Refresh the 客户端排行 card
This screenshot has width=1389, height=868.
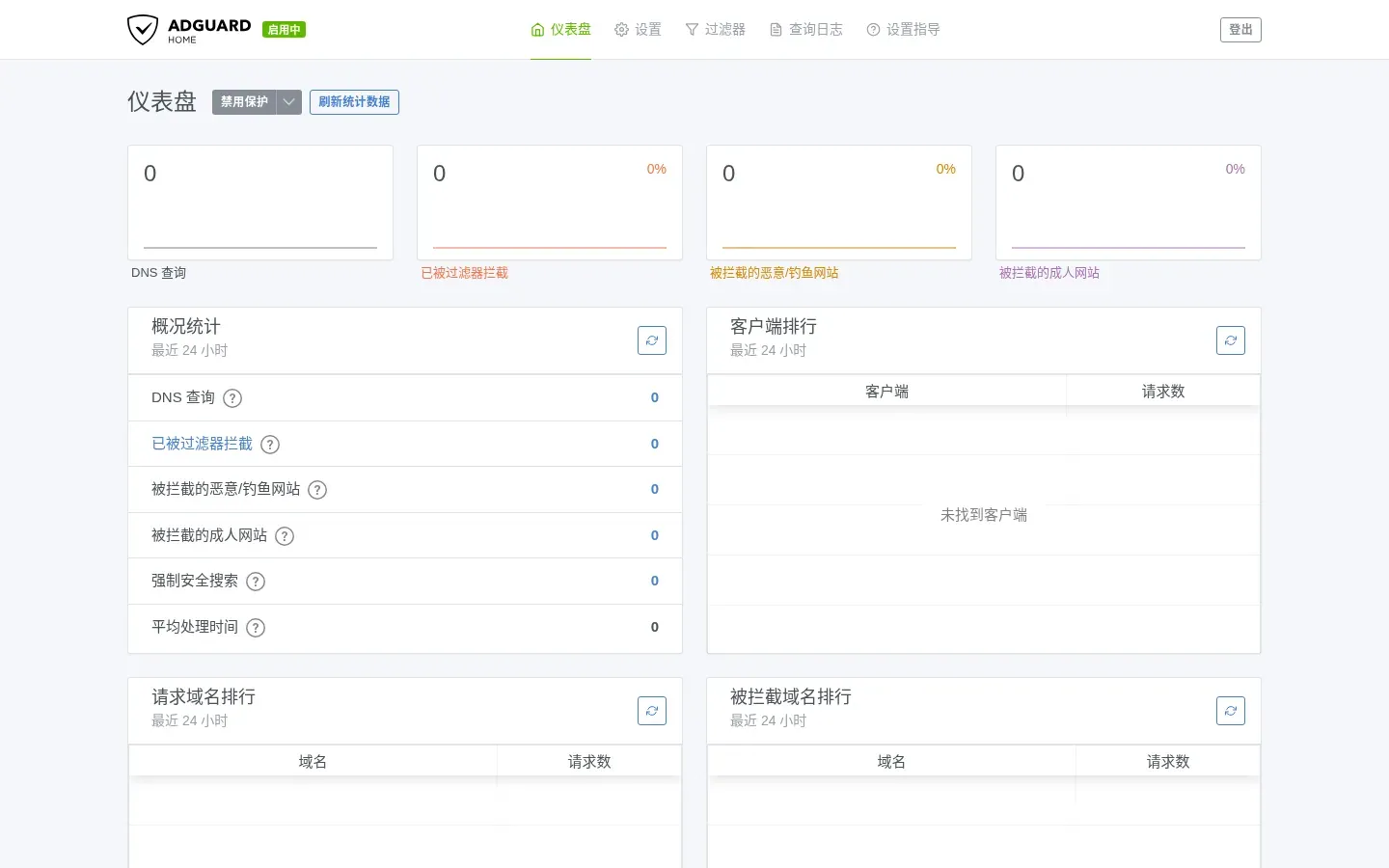coord(1231,340)
